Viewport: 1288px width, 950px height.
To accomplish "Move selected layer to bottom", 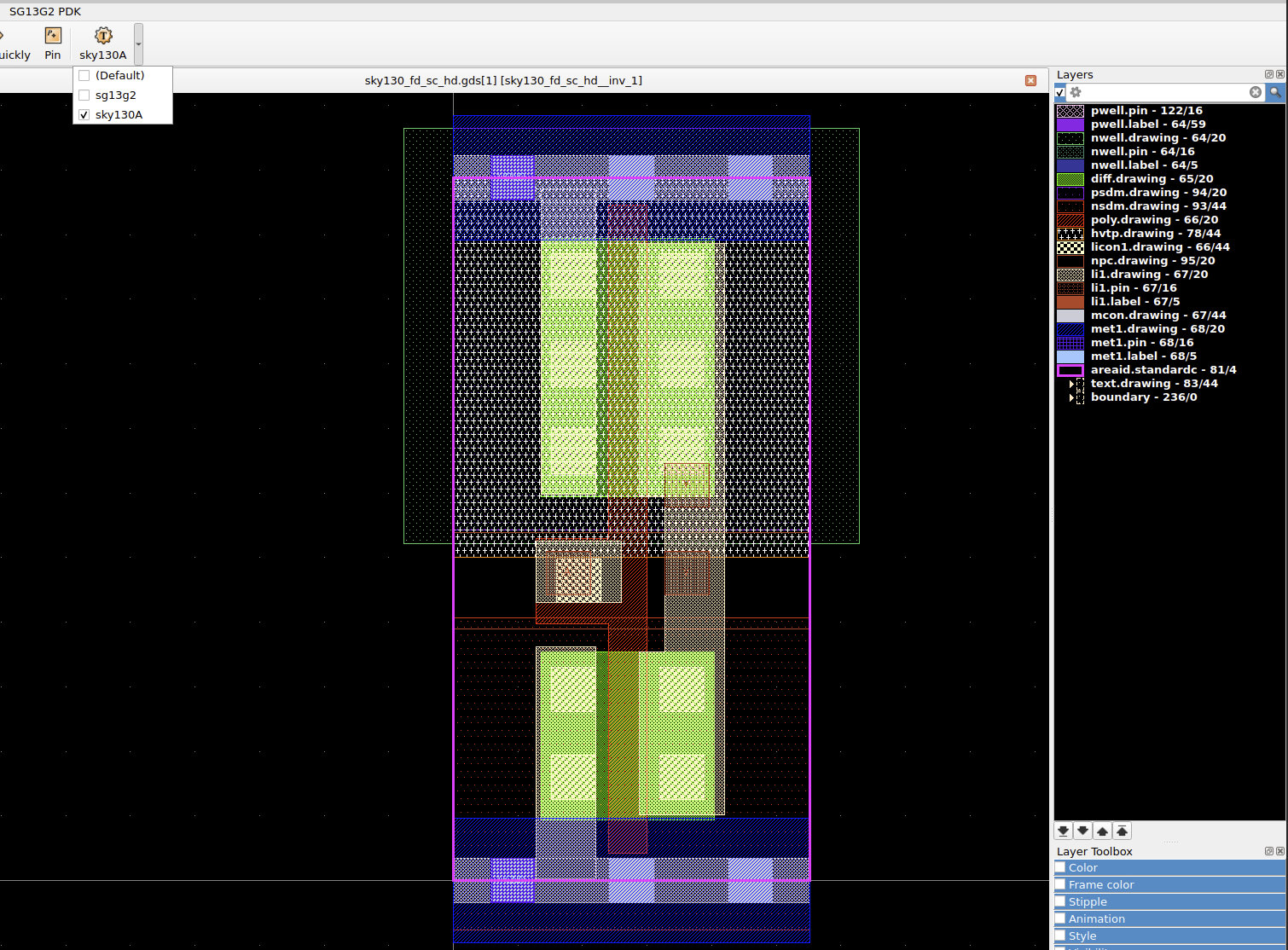I will click(1064, 831).
